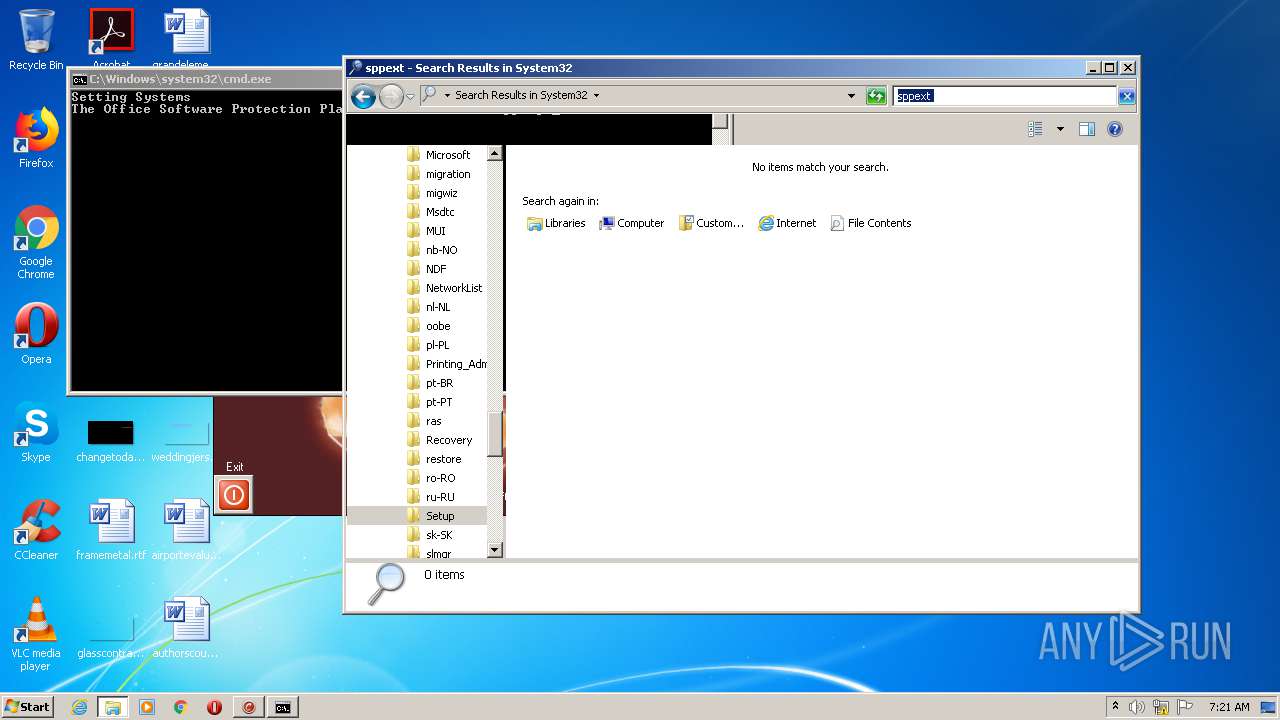The height and width of the screenshot is (720, 1280).
Task: Click the red Exit power button
Action: coord(234,494)
